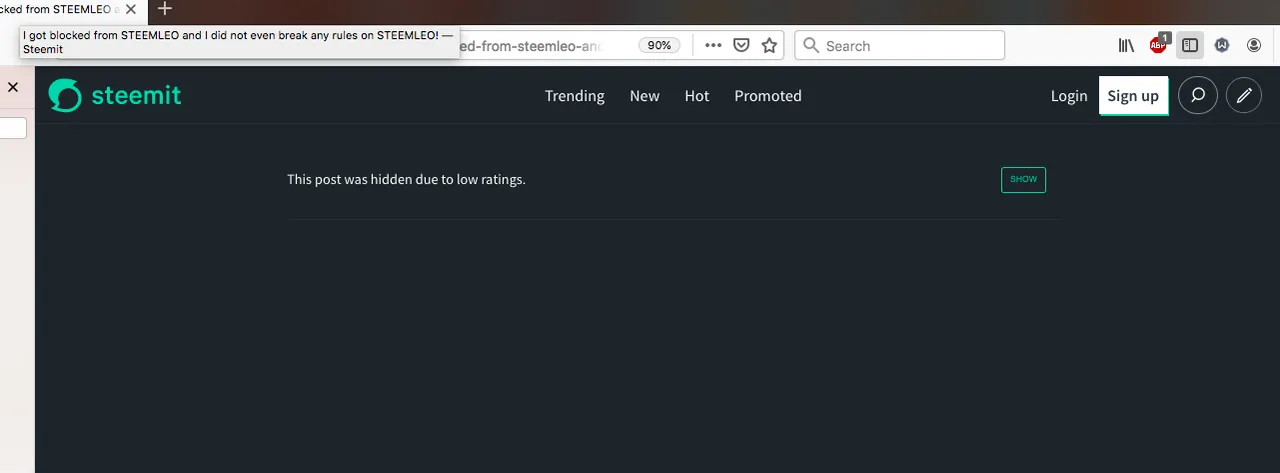1280x473 pixels.
Task: Open the Promoted posts tab
Action: tap(768, 96)
